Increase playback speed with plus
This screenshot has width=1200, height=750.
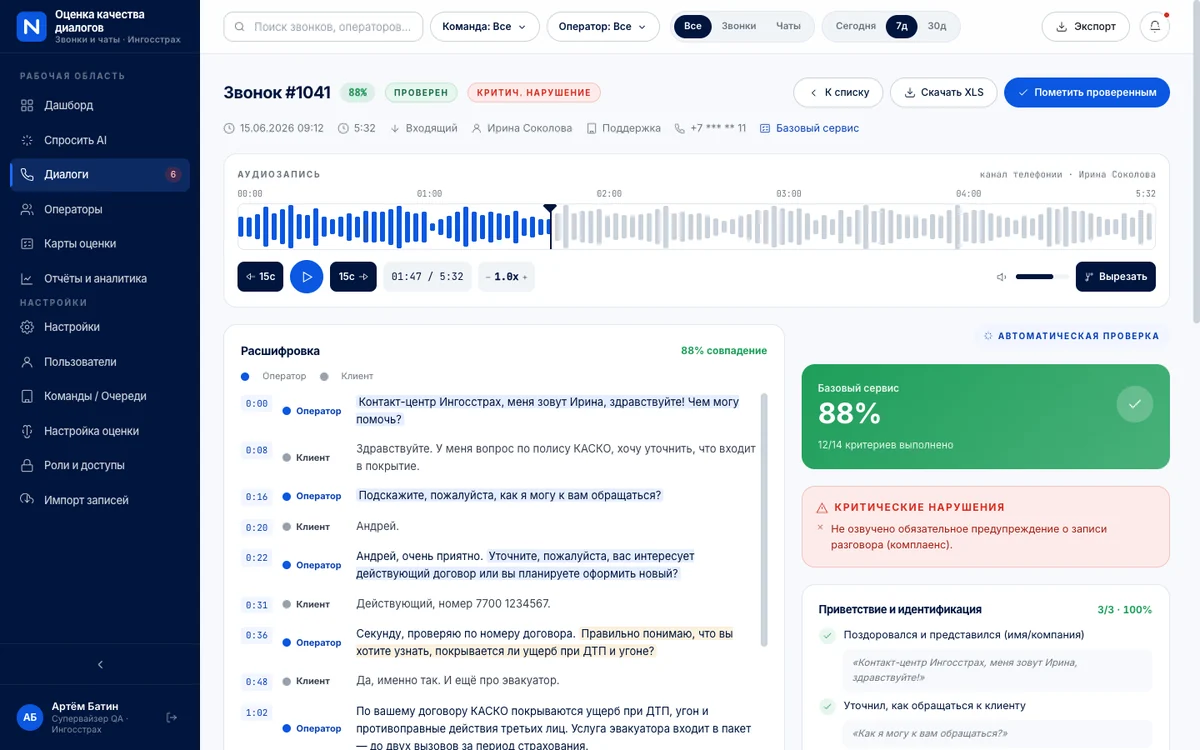point(525,277)
